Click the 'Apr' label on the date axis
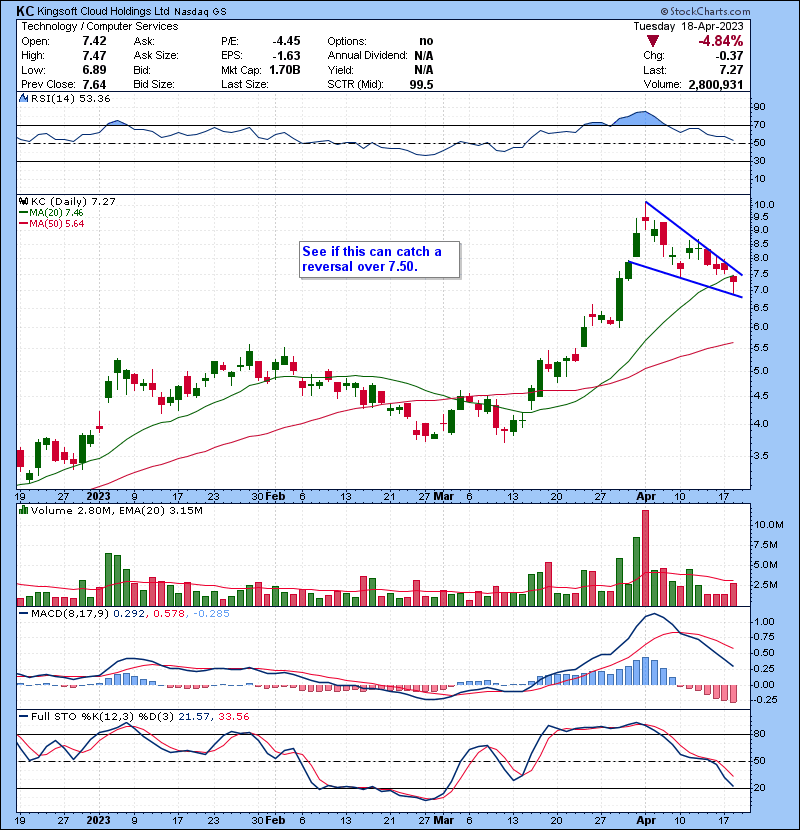 pyautogui.click(x=645, y=496)
